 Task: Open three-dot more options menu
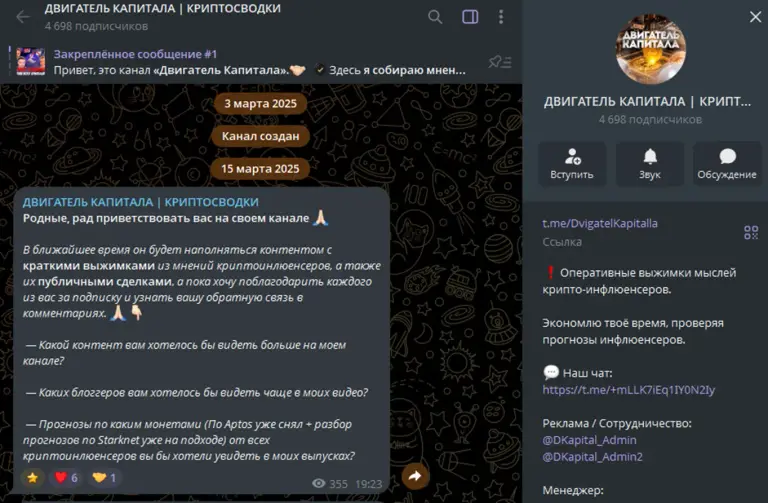pos(501,17)
